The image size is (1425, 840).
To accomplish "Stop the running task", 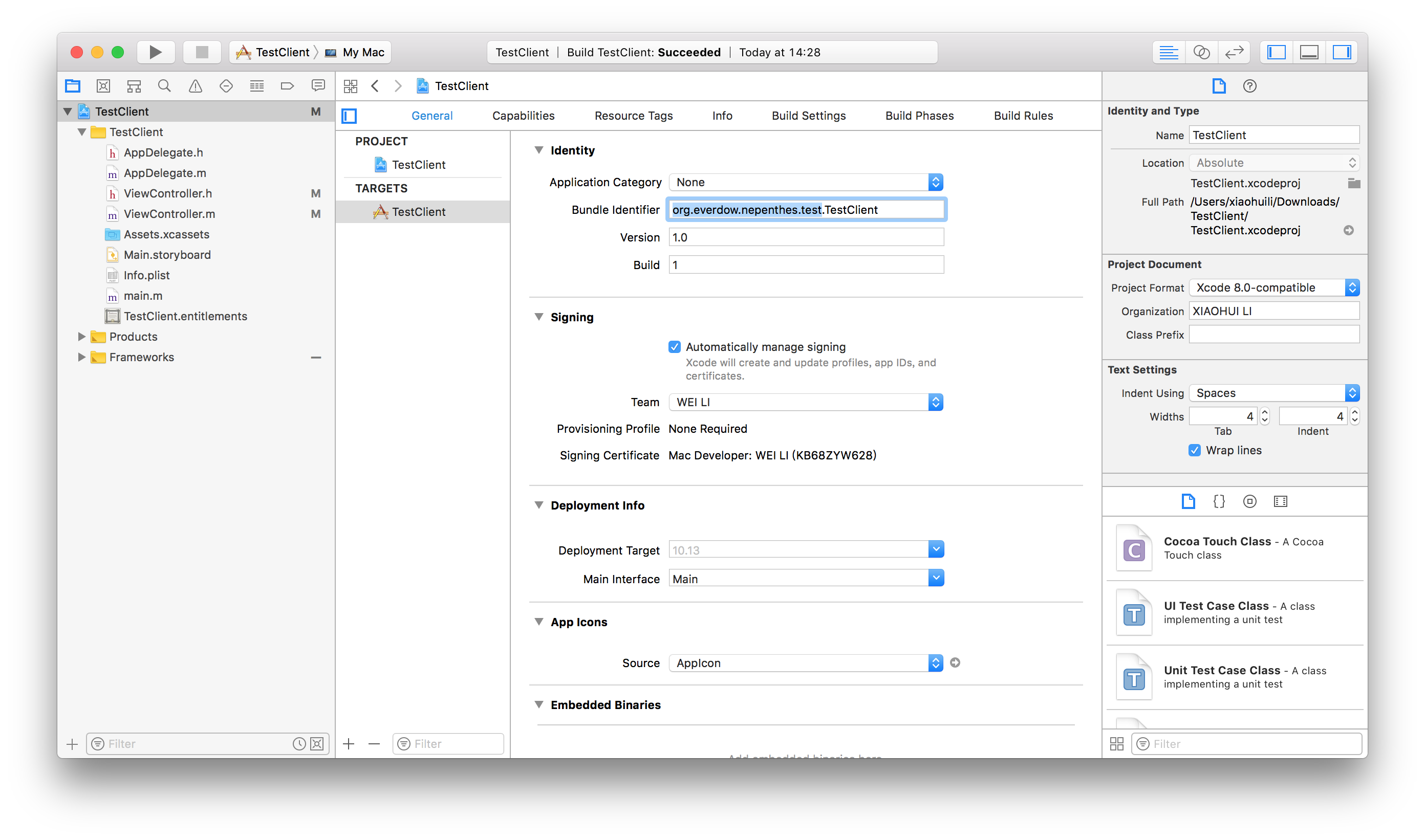I will tap(202, 52).
